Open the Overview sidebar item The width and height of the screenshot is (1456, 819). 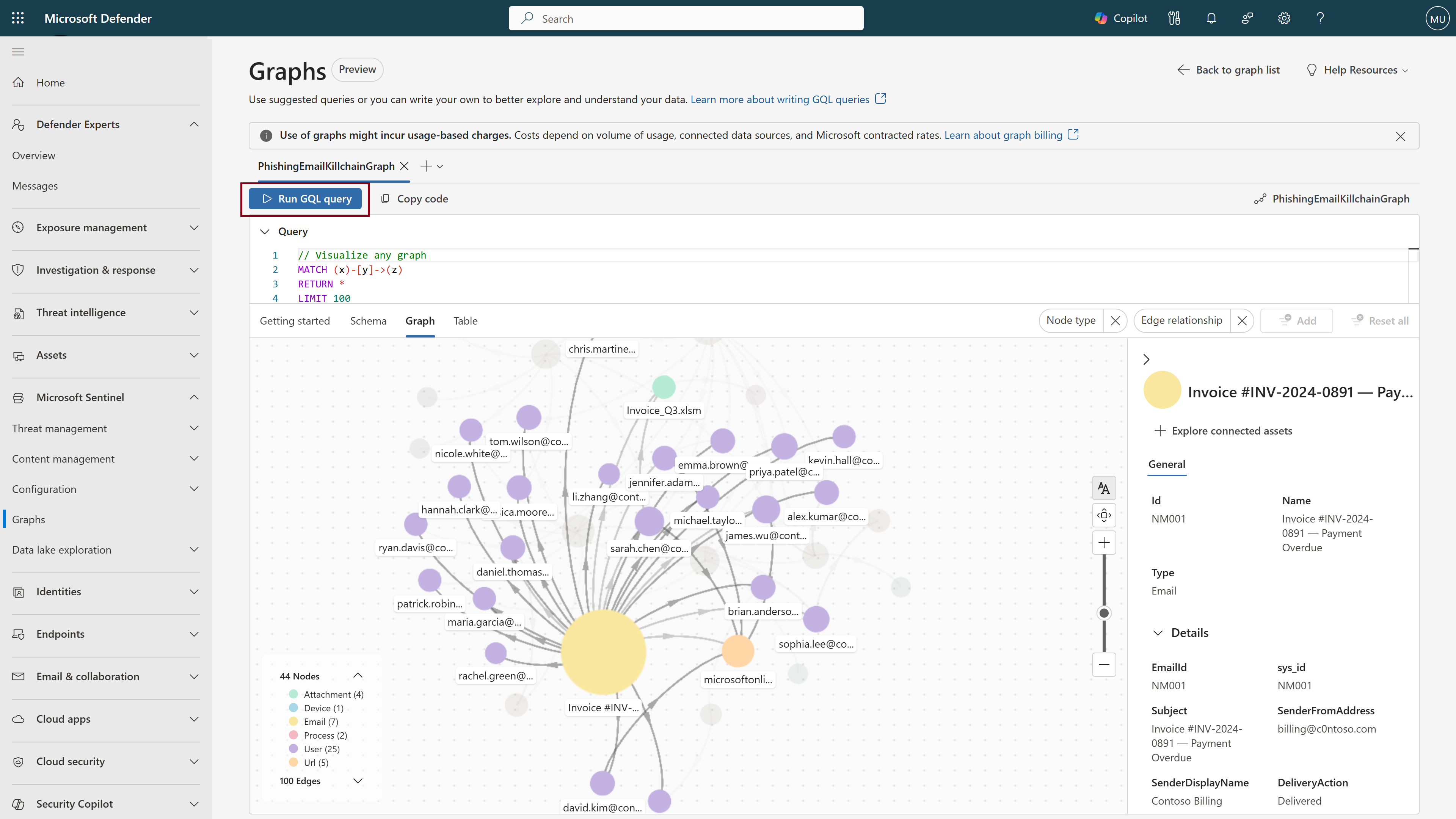pos(33,155)
